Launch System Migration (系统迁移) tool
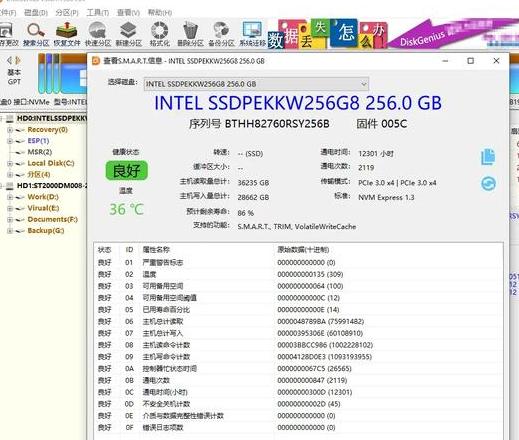The width and height of the screenshot is (519, 440). 252,34
